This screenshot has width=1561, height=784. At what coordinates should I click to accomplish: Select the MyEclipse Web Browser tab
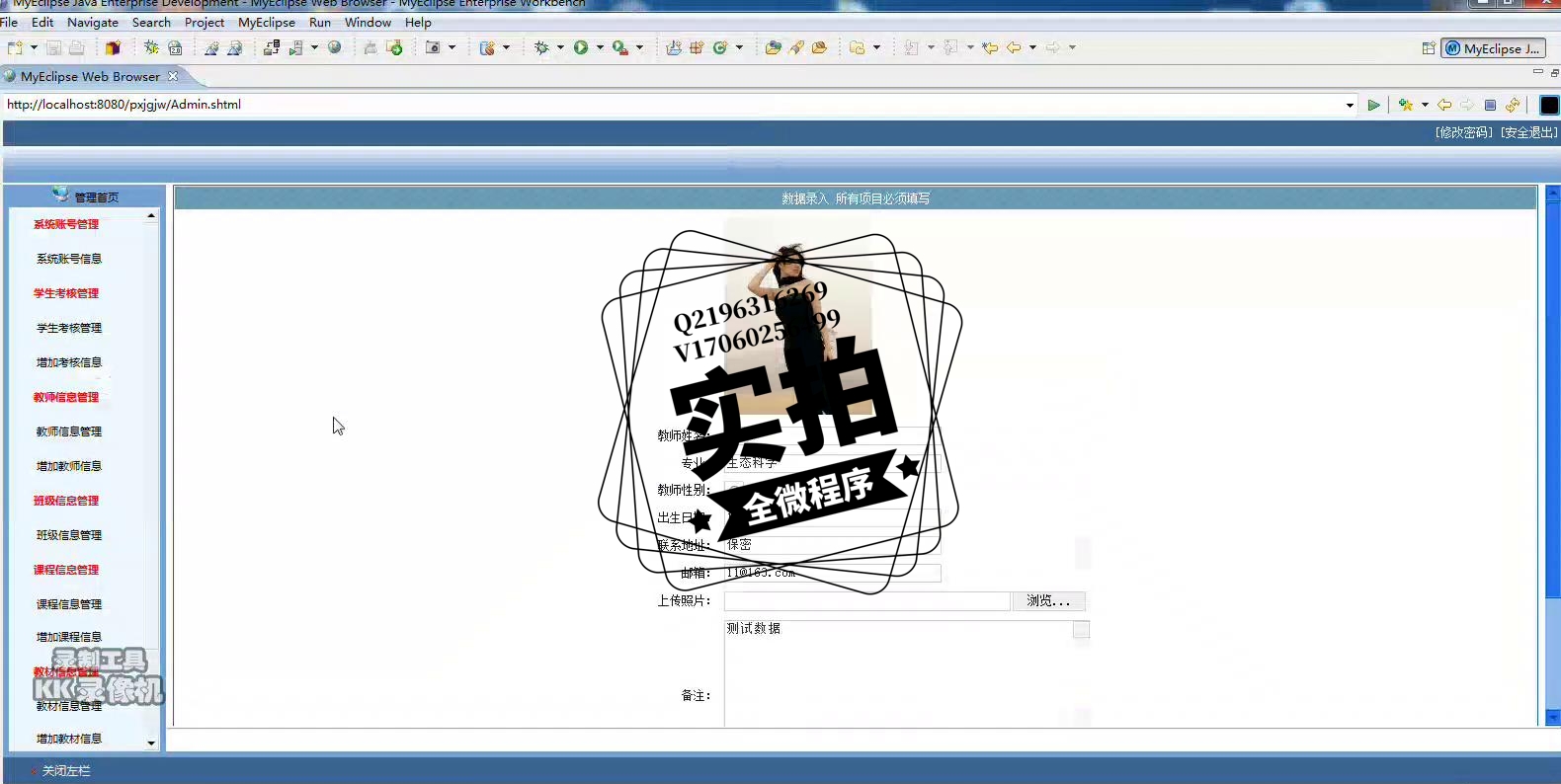(x=90, y=76)
